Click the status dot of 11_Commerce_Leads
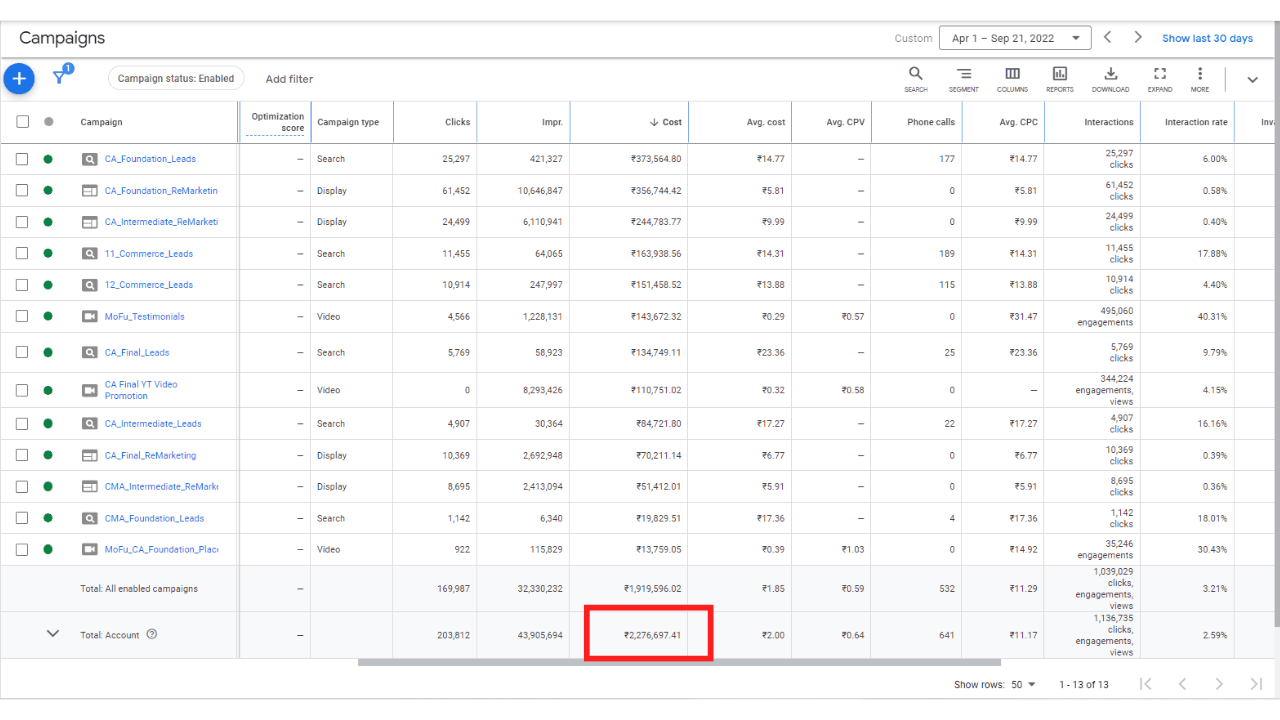The height and width of the screenshot is (720, 1280). [48, 254]
